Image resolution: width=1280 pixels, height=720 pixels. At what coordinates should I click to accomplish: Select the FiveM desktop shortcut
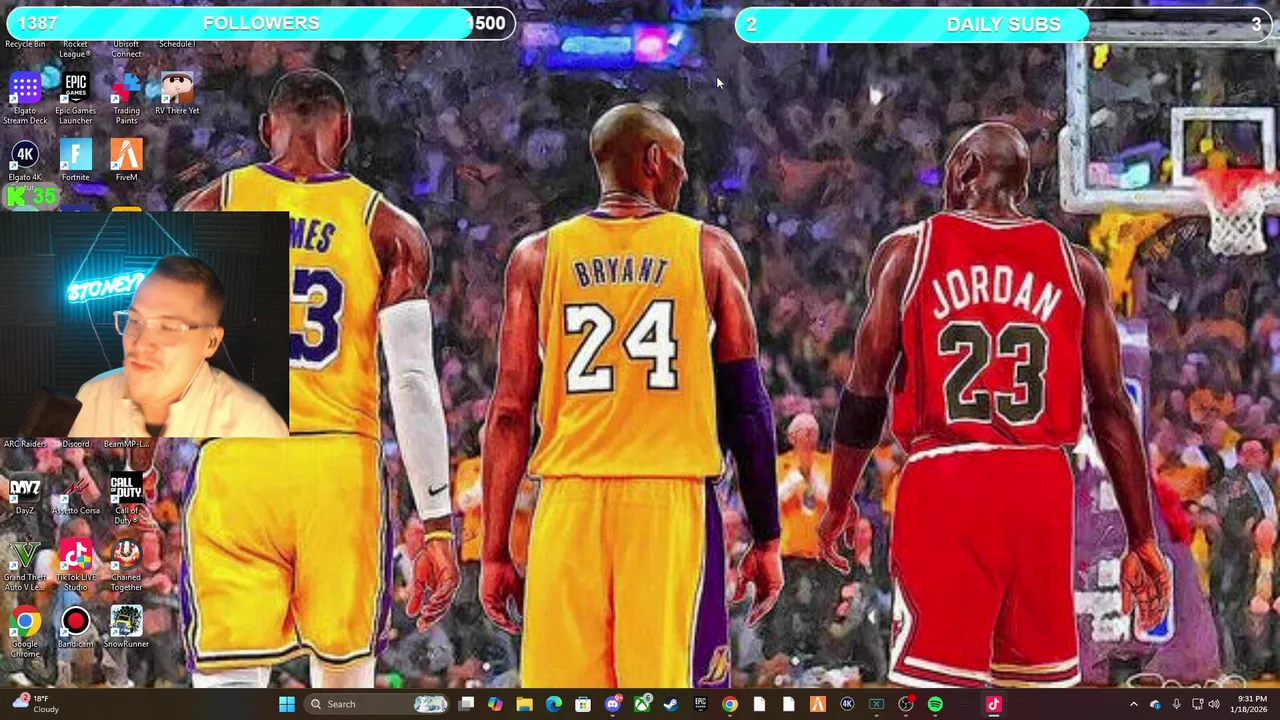(x=126, y=161)
